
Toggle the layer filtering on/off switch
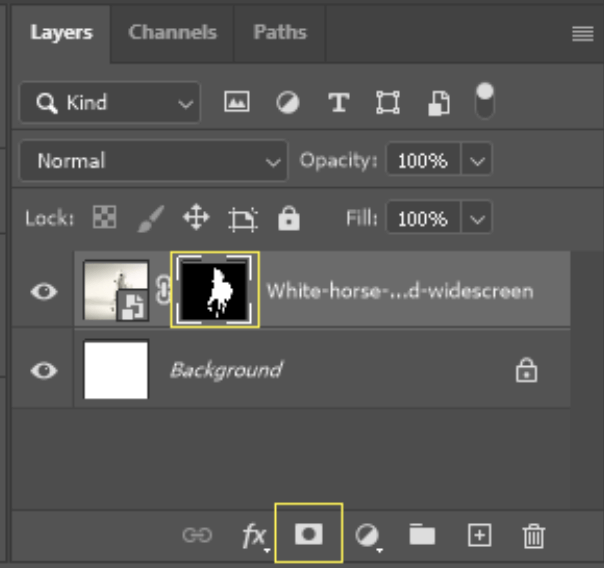(485, 101)
